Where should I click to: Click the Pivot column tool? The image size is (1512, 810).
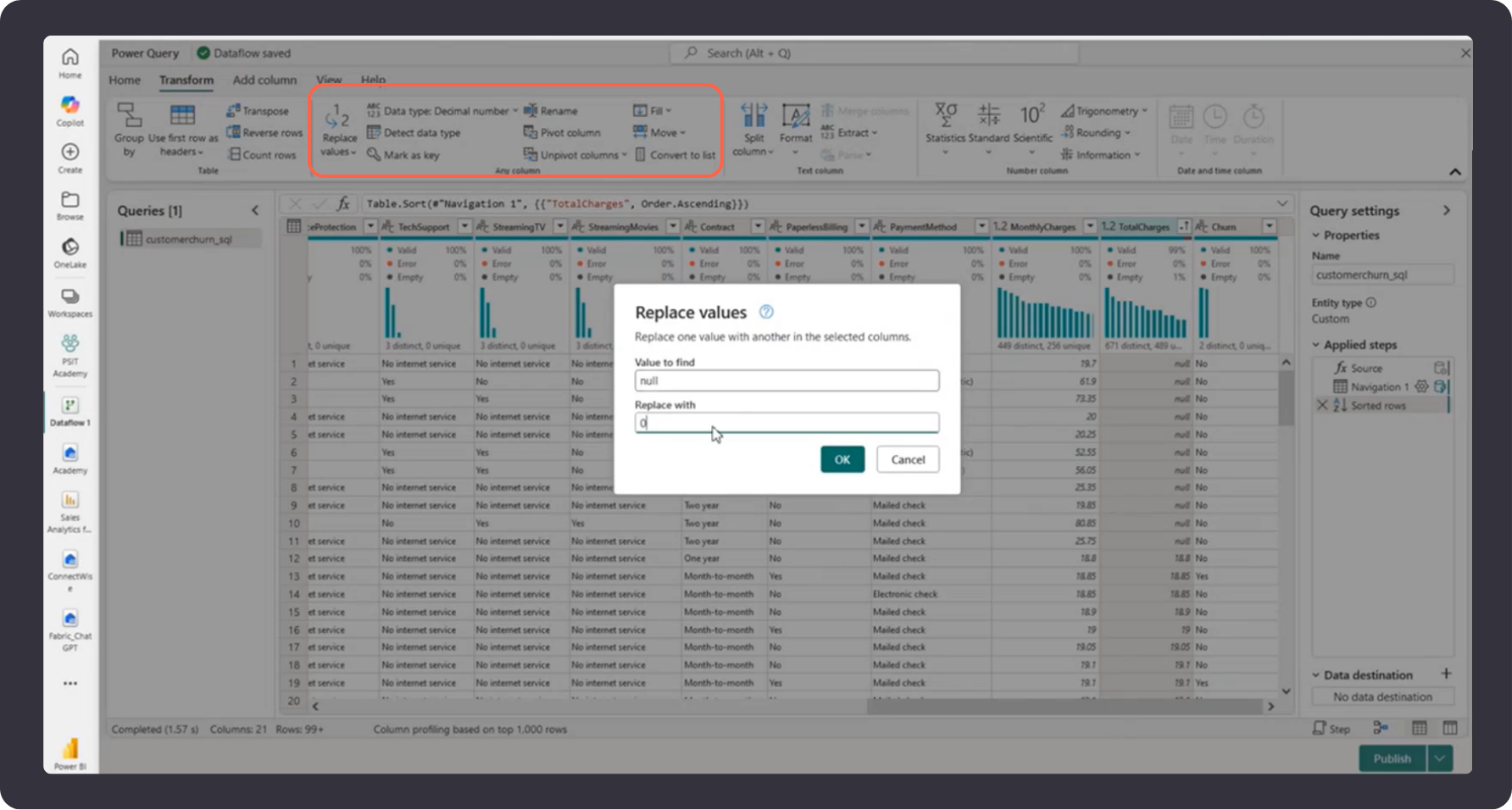(562, 133)
